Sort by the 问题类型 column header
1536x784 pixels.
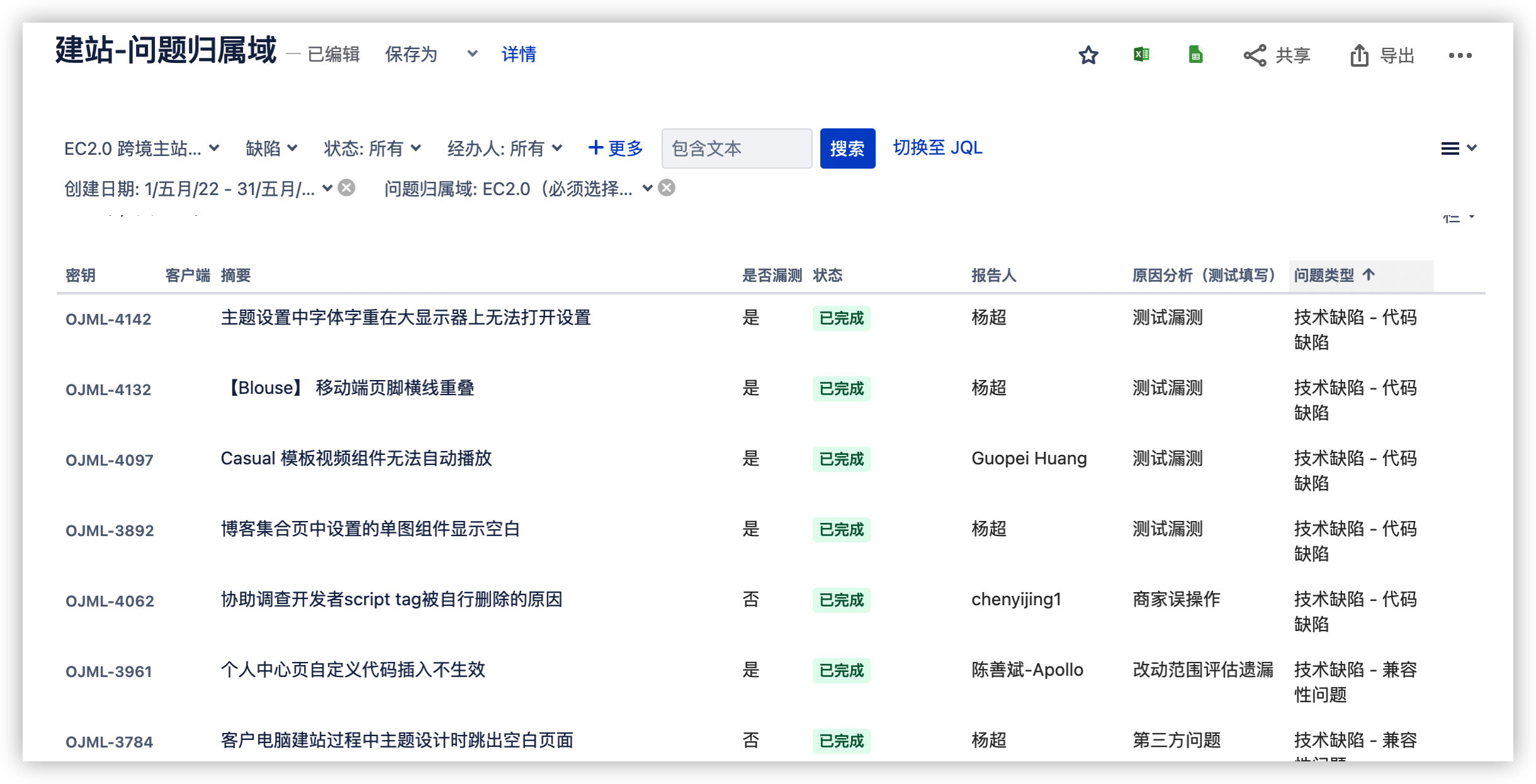[1324, 275]
